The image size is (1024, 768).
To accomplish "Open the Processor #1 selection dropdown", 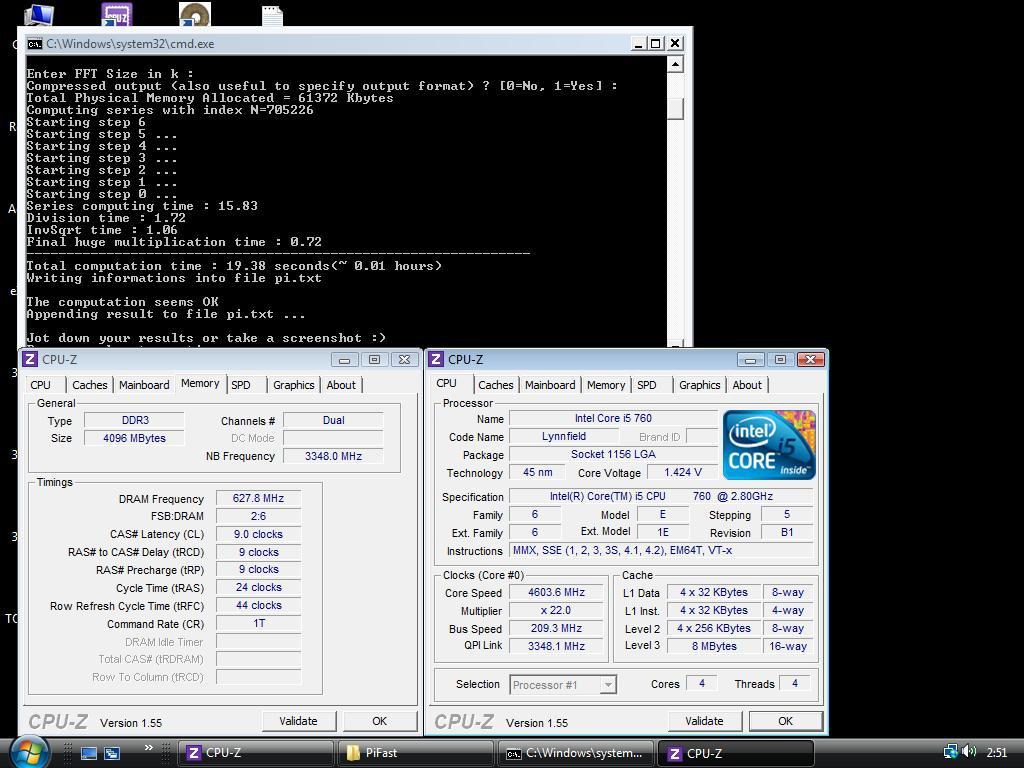I will pos(563,684).
